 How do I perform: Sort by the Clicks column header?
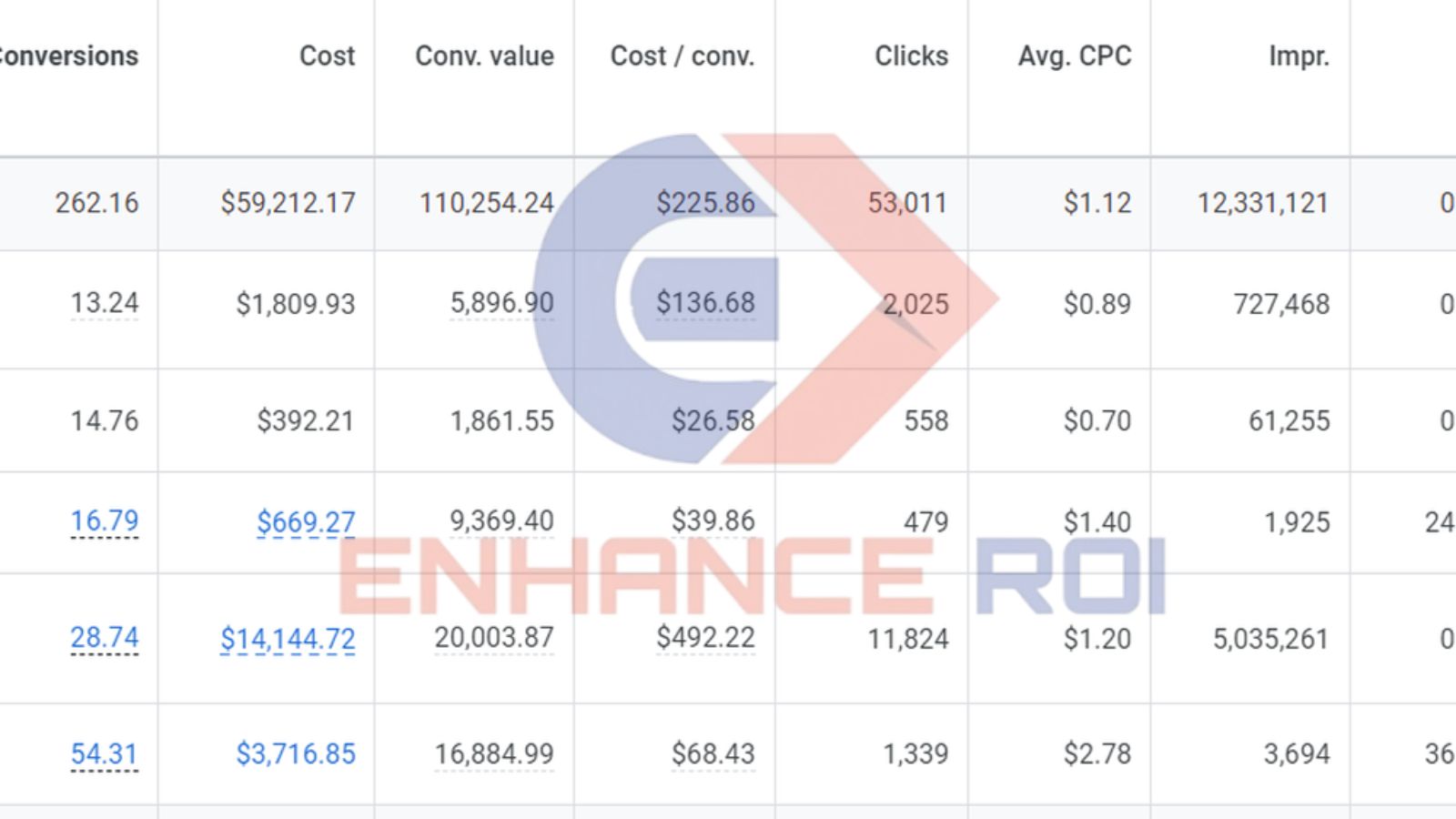pyautogui.click(x=911, y=56)
